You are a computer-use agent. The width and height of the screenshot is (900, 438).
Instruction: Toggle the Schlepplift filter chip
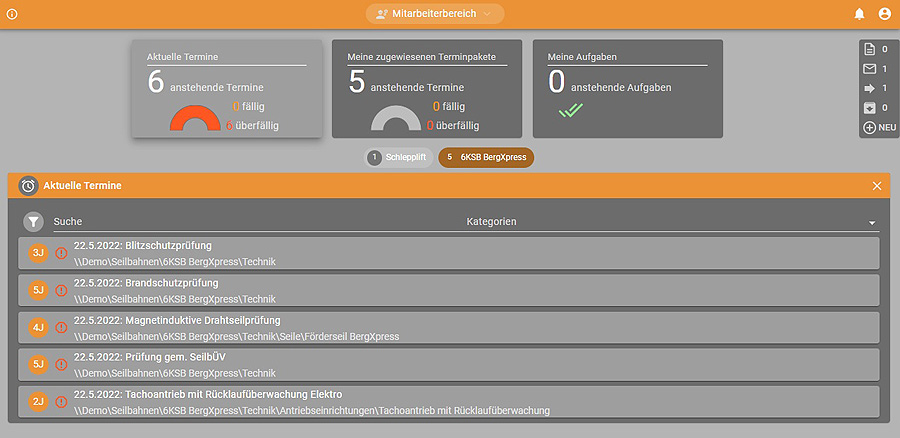click(398, 158)
